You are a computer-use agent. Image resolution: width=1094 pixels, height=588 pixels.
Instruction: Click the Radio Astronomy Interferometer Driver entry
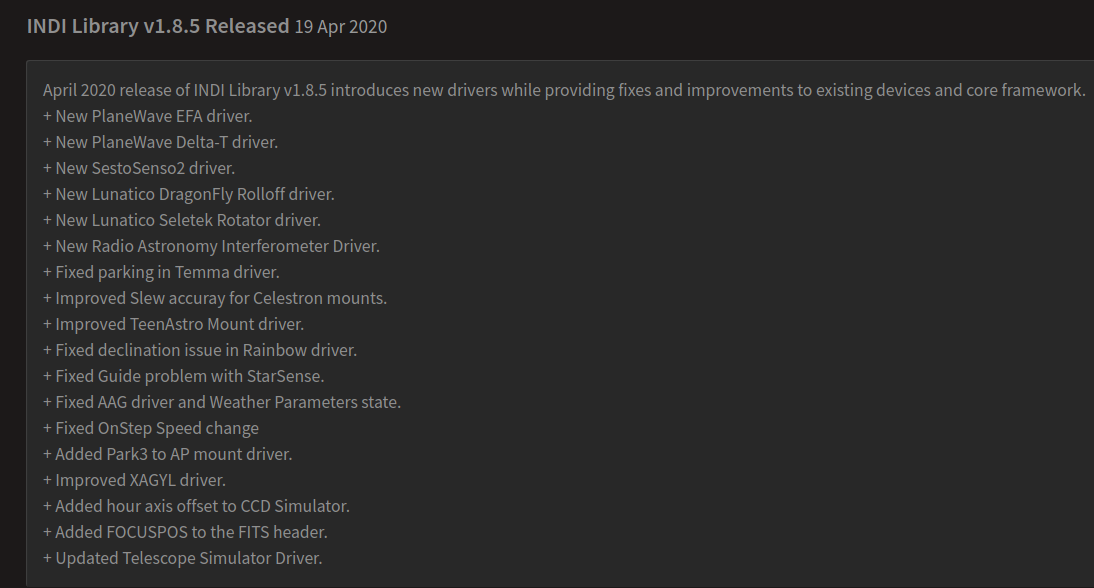tap(211, 246)
